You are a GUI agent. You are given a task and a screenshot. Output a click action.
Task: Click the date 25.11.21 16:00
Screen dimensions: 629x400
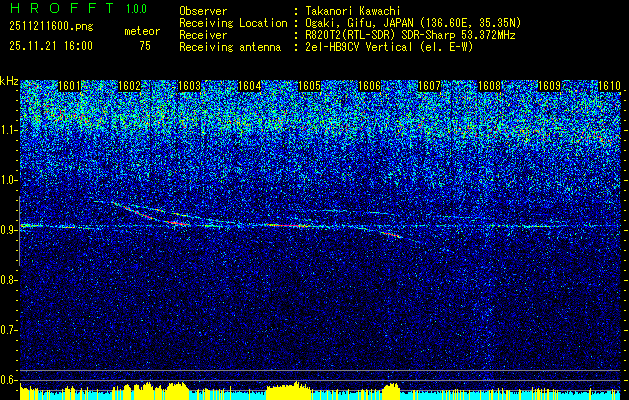pyautogui.click(x=51, y=46)
